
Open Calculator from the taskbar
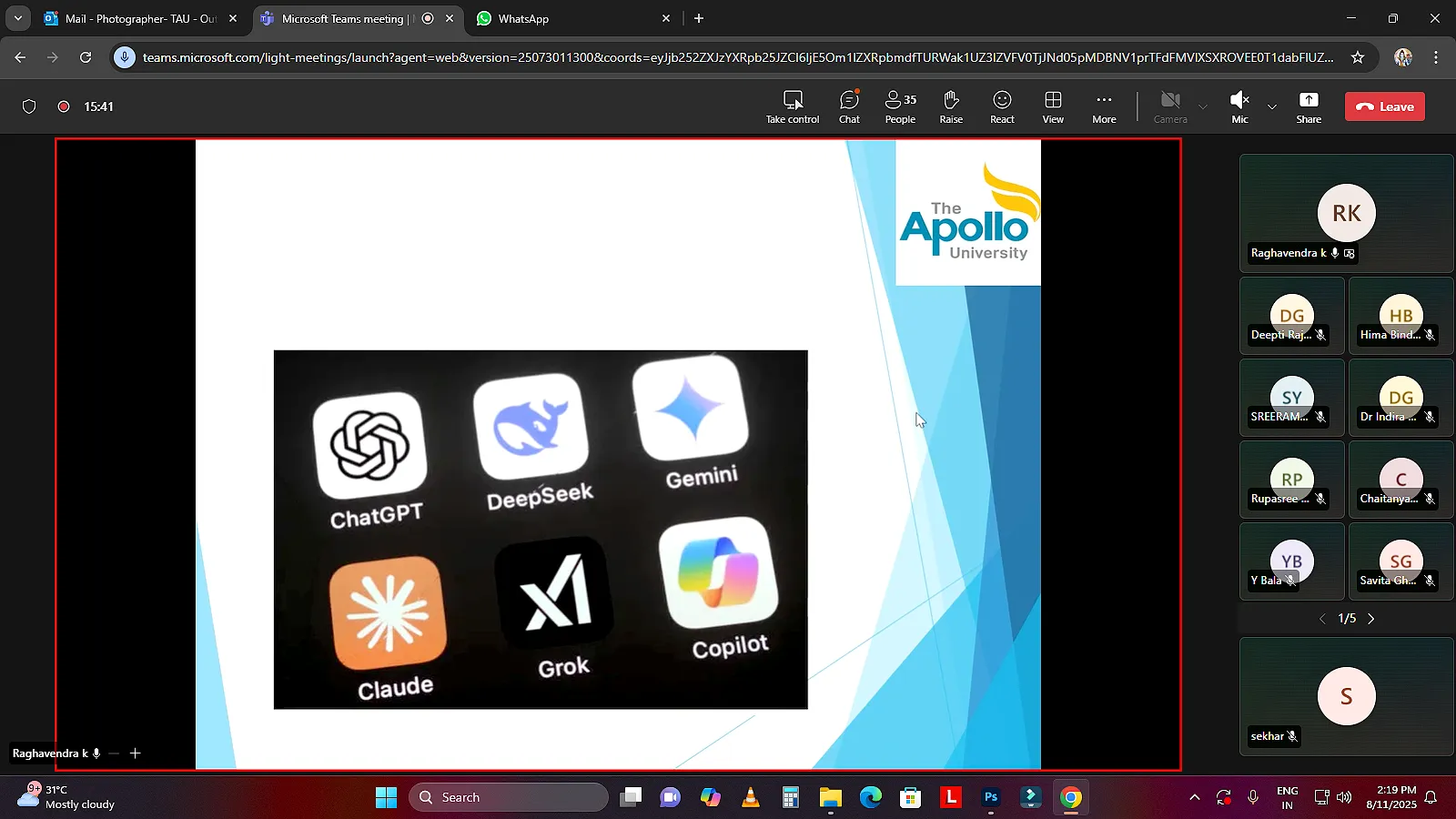point(791,797)
